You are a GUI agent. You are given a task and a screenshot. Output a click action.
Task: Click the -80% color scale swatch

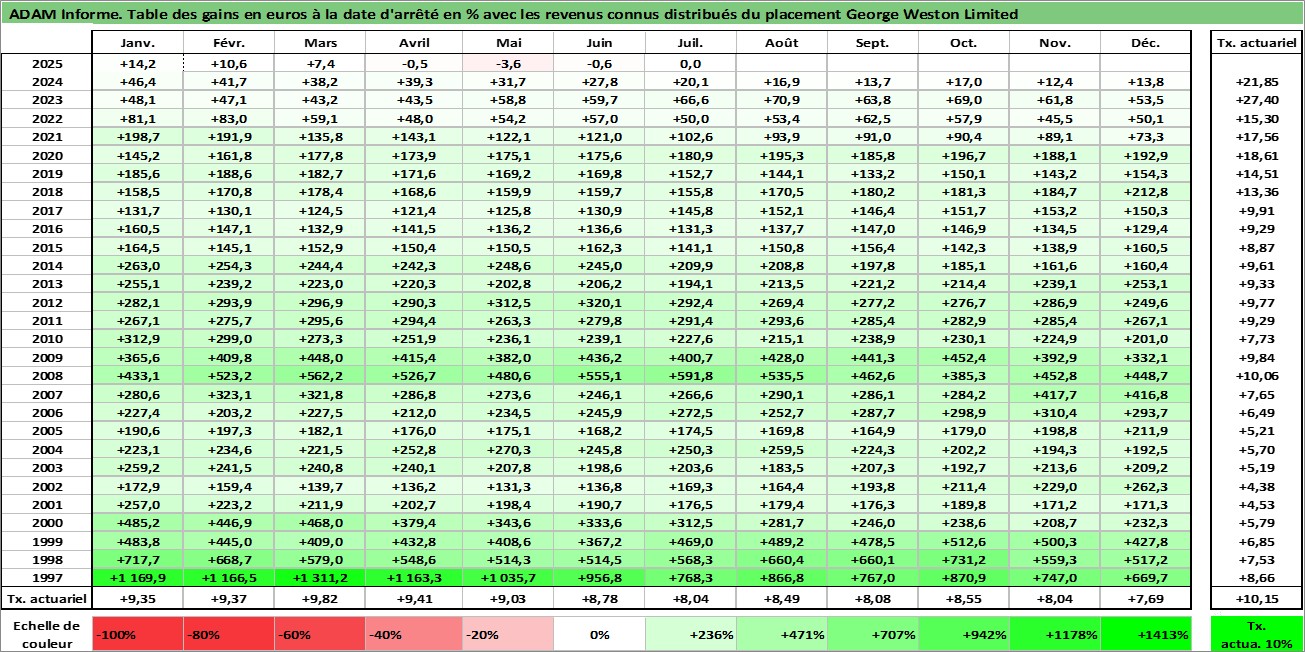[x=229, y=634]
